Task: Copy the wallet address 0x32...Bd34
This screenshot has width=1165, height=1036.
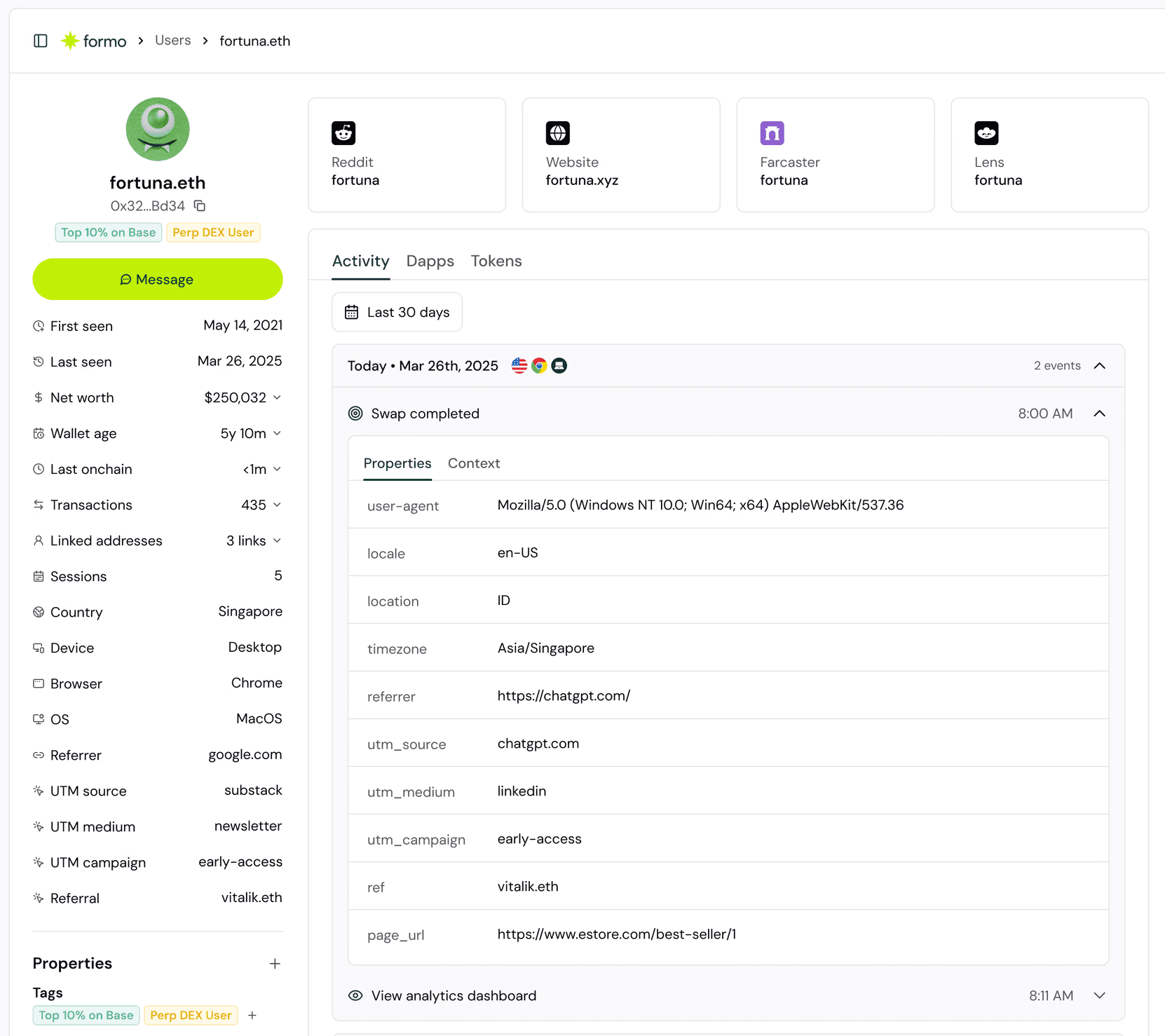Action: (199, 205)
